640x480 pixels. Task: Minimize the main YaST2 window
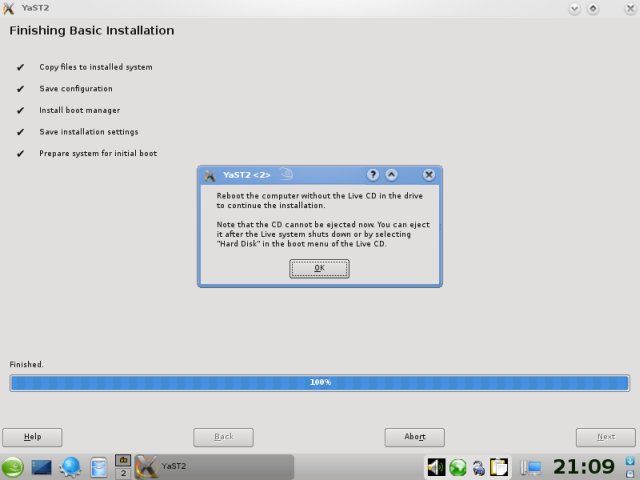575,8
